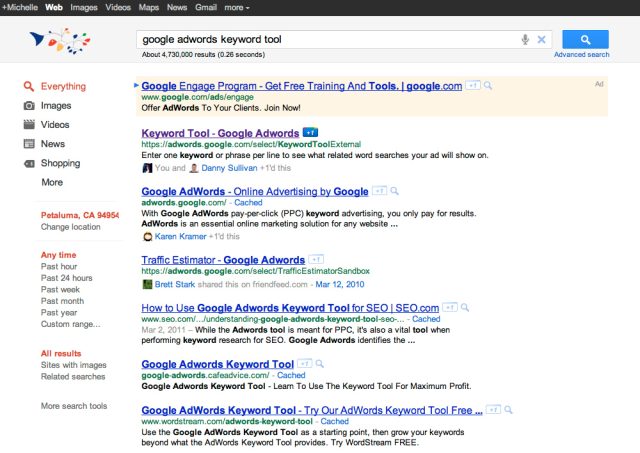Expand 'More' under the sidebar search types
The image size is (640, 453).
pos(52,182)
